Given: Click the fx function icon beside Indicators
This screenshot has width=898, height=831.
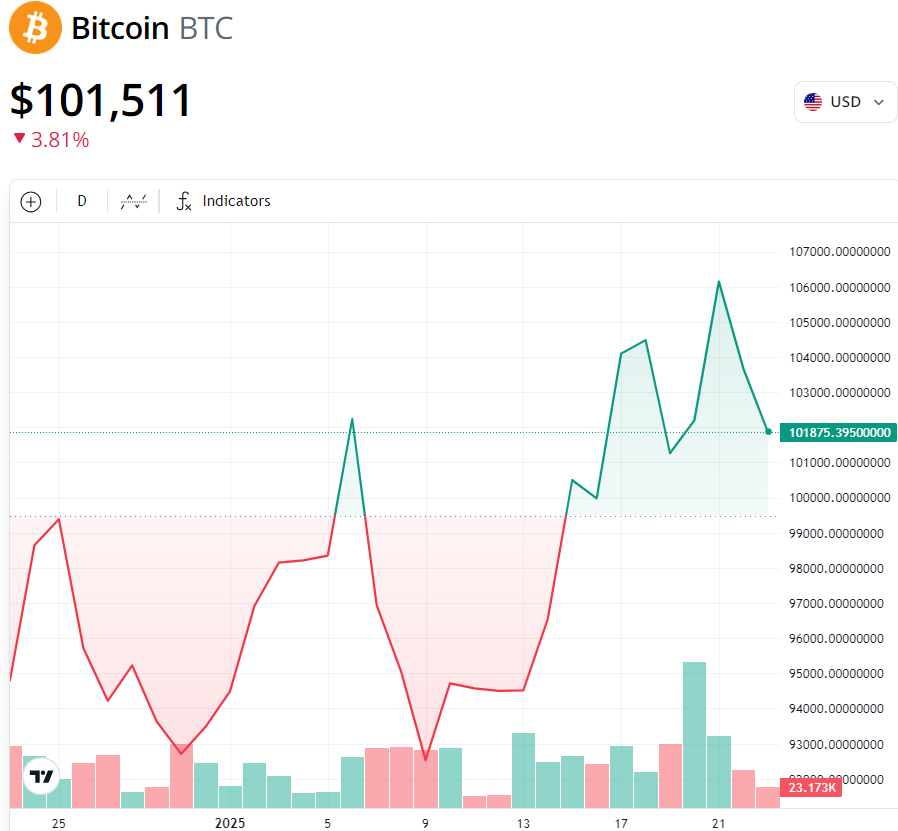Looking at the screenshot, I should [184, 201].
